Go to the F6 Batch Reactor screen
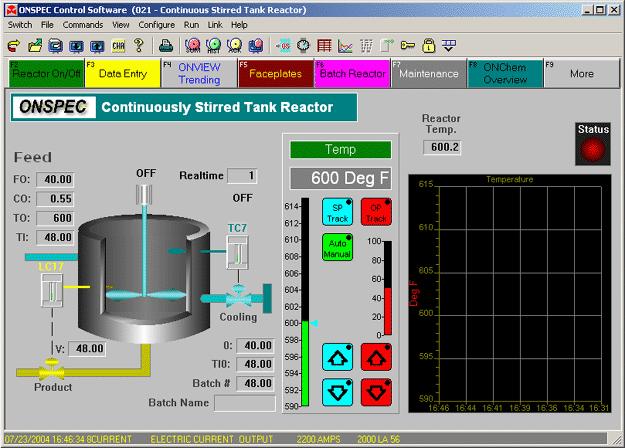 pos(352,73)
